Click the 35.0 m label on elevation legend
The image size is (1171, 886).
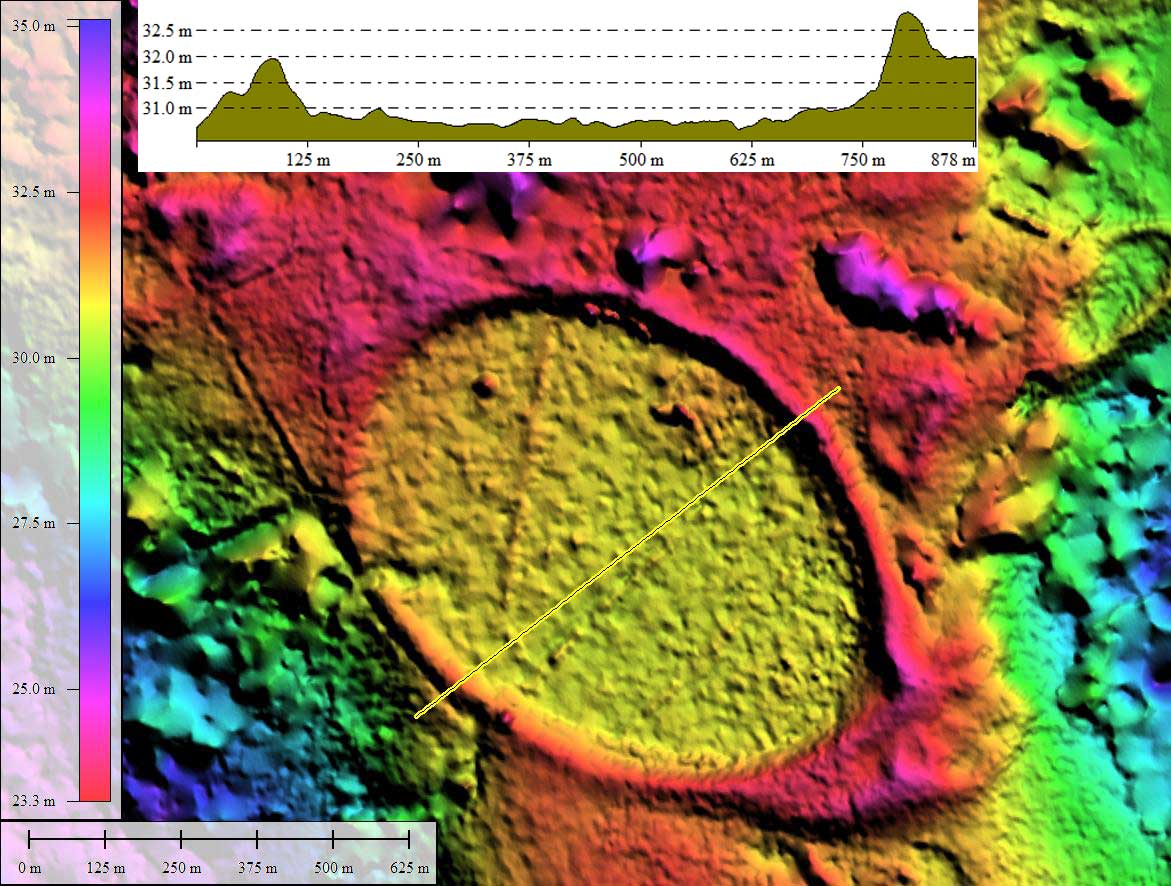pyautogui.click(x=34, y=25)
